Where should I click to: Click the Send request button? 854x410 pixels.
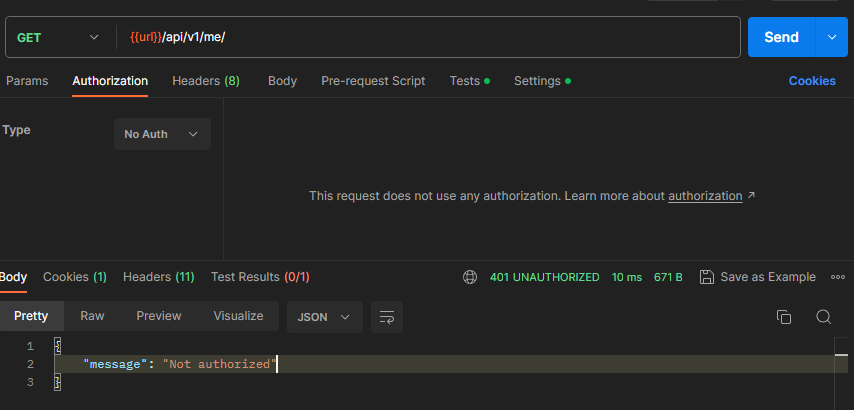click(782, 37)
